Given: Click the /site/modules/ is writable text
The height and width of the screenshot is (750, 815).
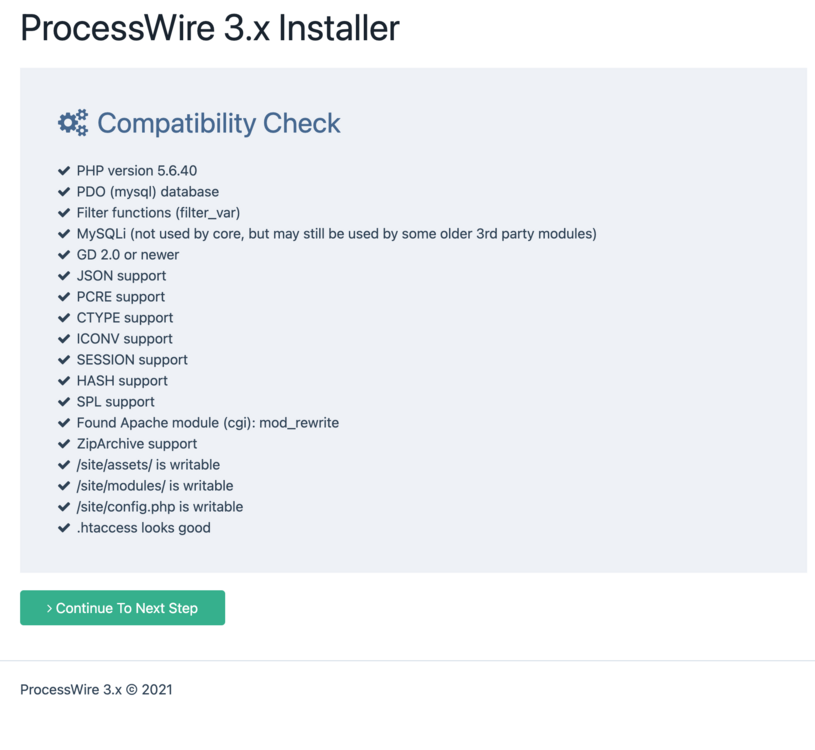Looking at the screenshot, I should [x=155, y=486].
